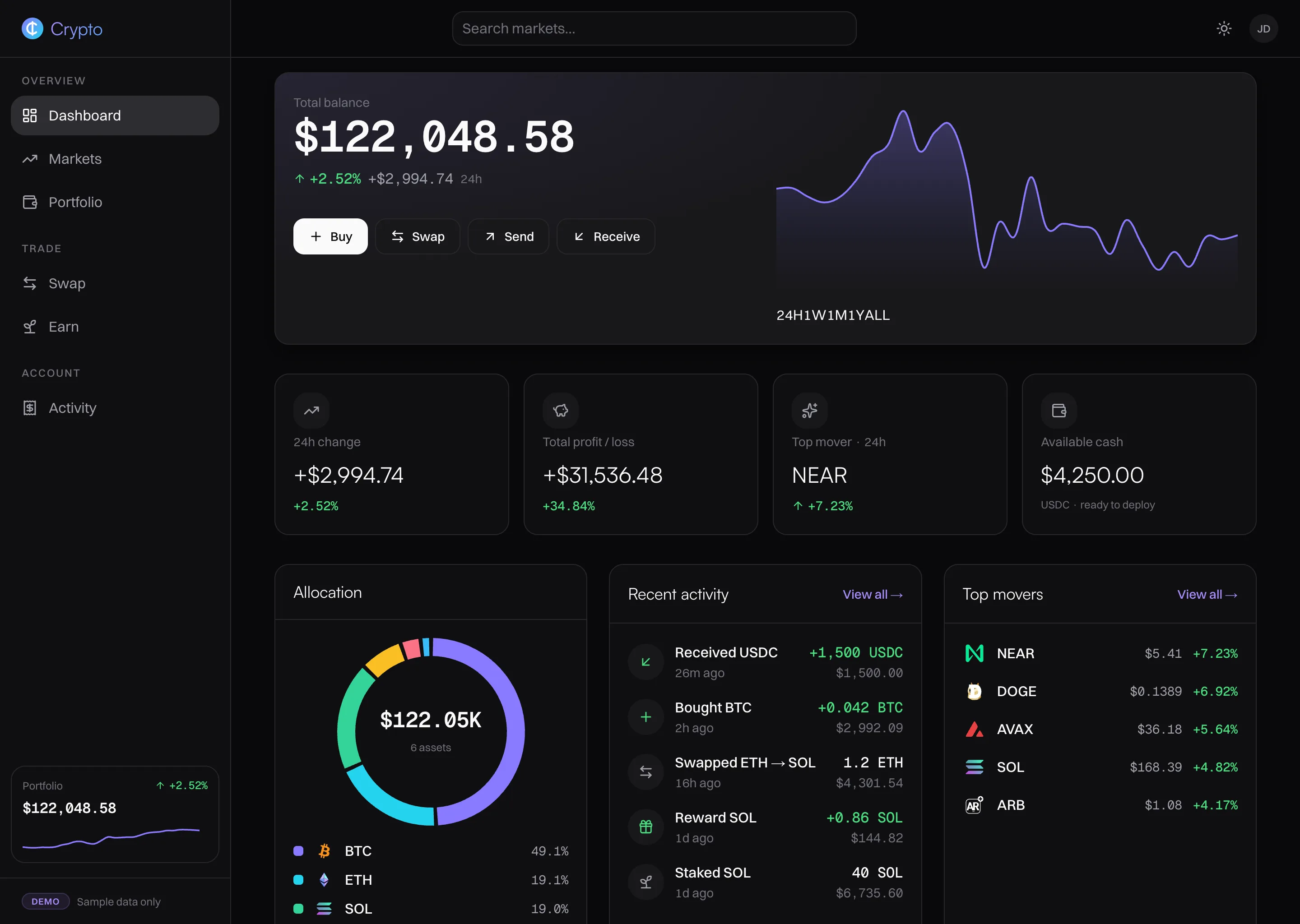Viewport: 1300px width, 924px height.
Task: Click the +7.23% NEAR change in Top movers list
Action: (x=1215, y=653)
